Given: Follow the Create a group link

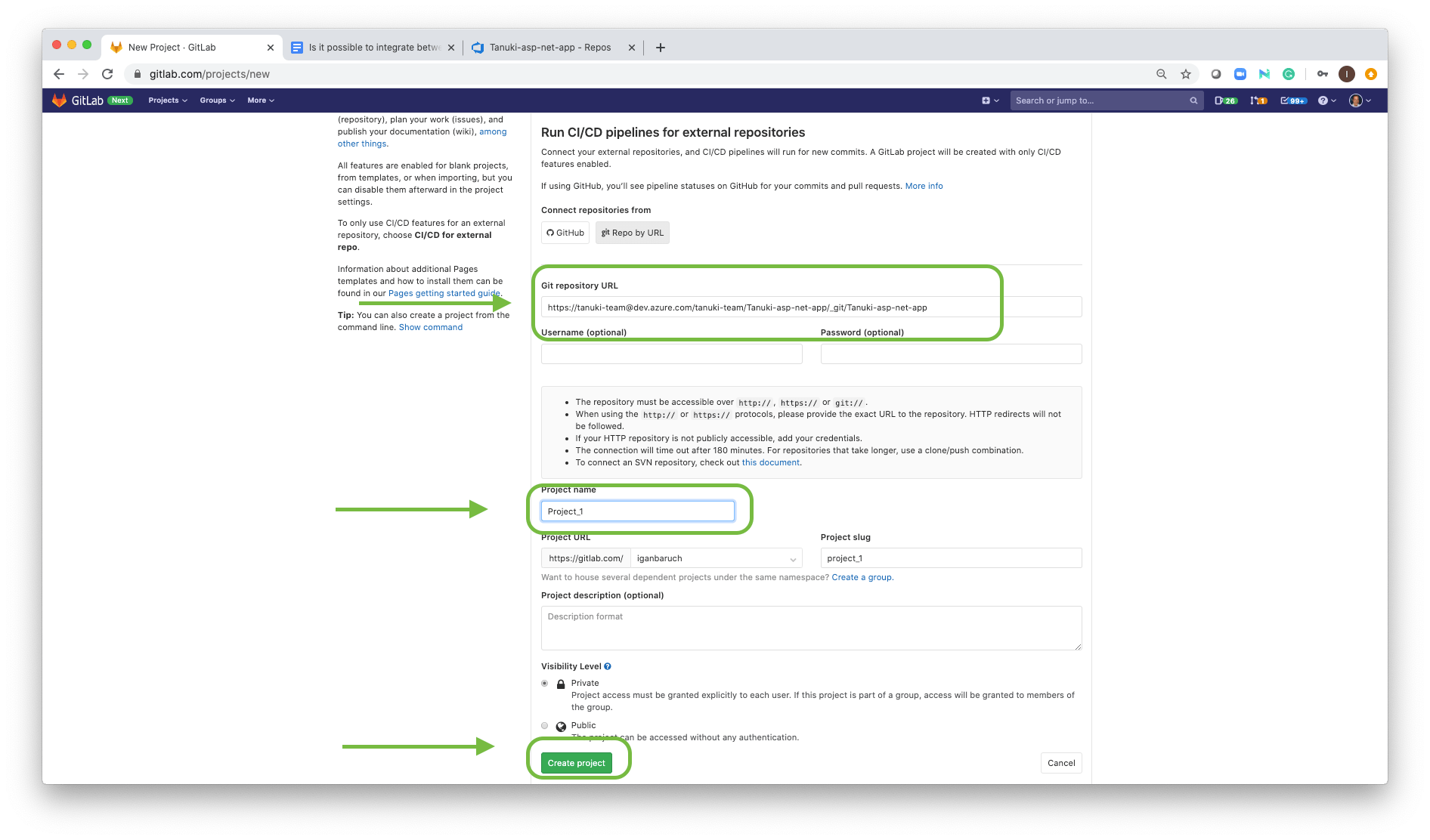Looking at the screenshot, I should [x=862, y=577].
